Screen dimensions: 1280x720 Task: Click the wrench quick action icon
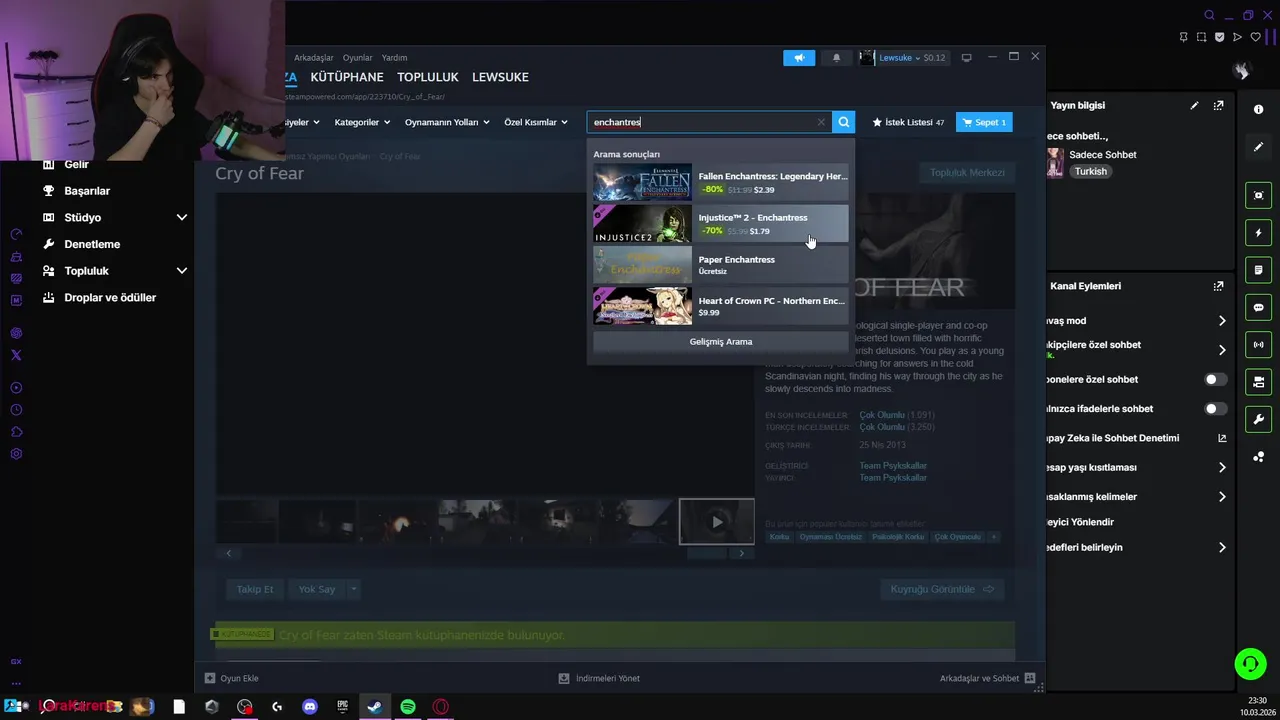1259,419
